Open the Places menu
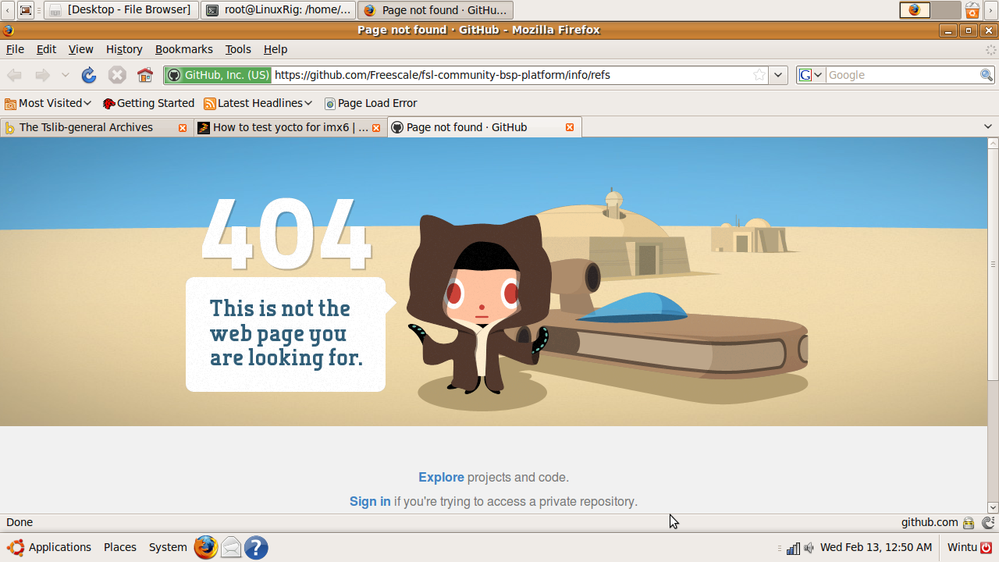Viewport: 999px width, 562px height. click(120, 547)
